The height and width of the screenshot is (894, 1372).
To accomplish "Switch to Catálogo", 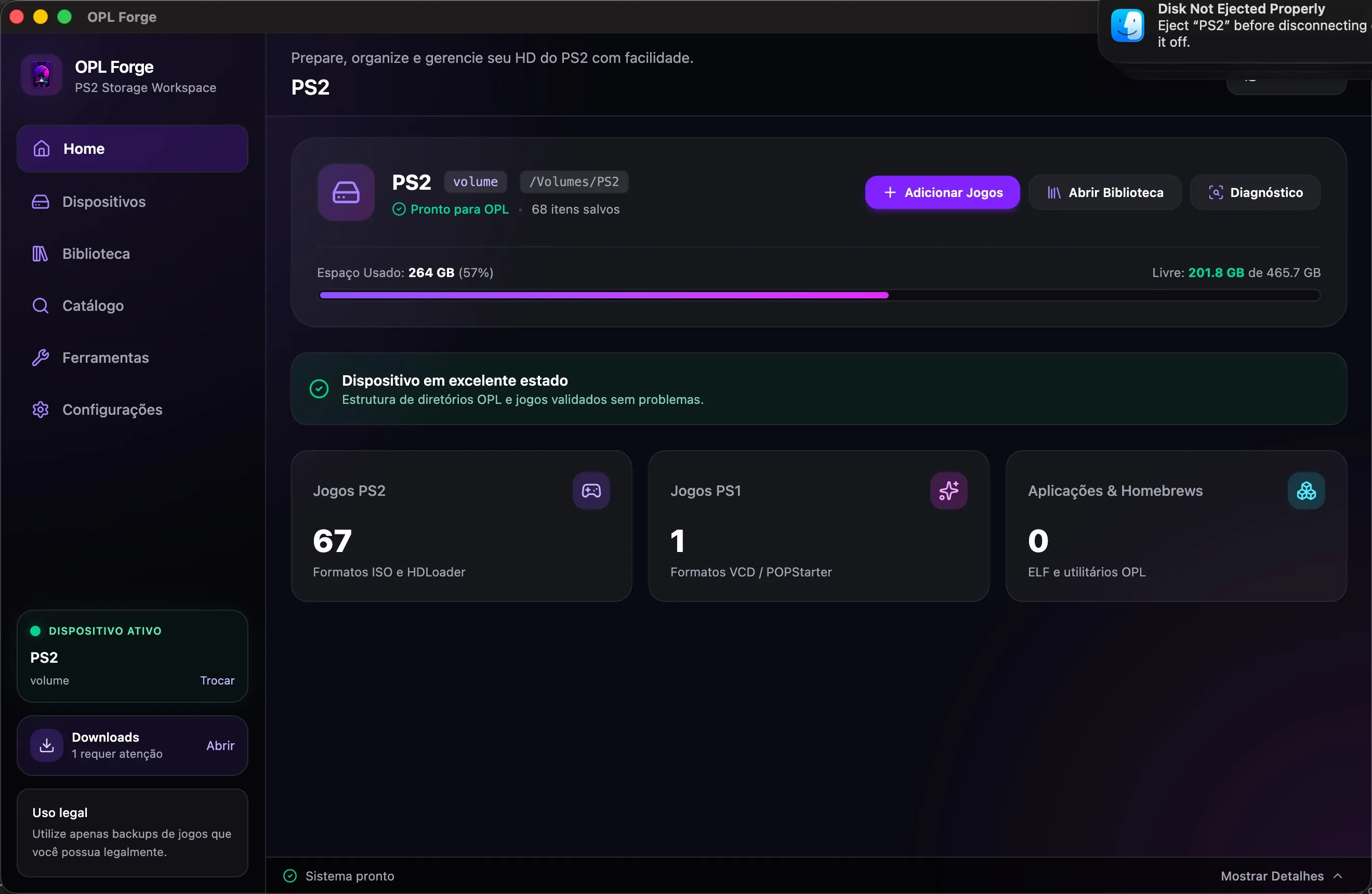I will 133,306.
